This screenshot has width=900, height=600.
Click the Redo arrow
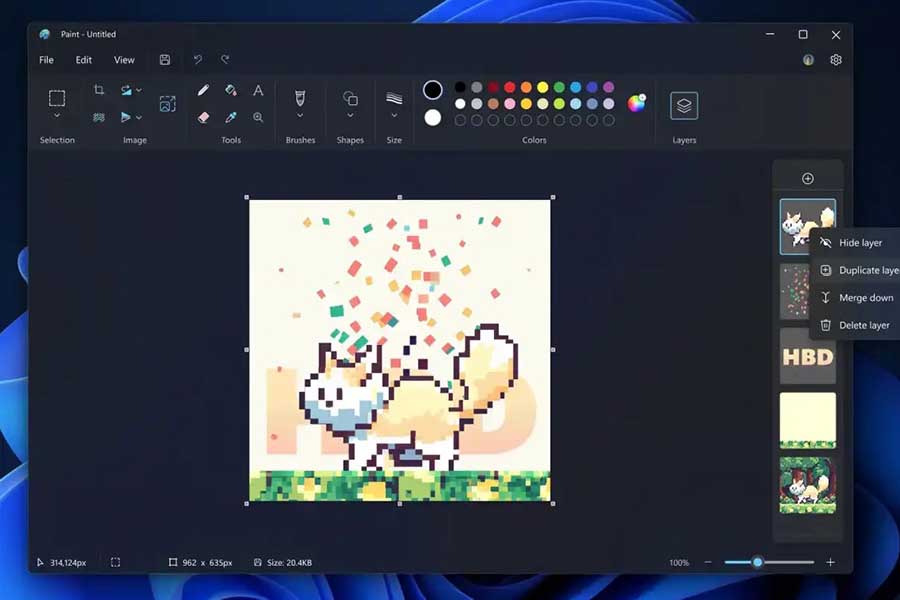(x=225, y=59)
